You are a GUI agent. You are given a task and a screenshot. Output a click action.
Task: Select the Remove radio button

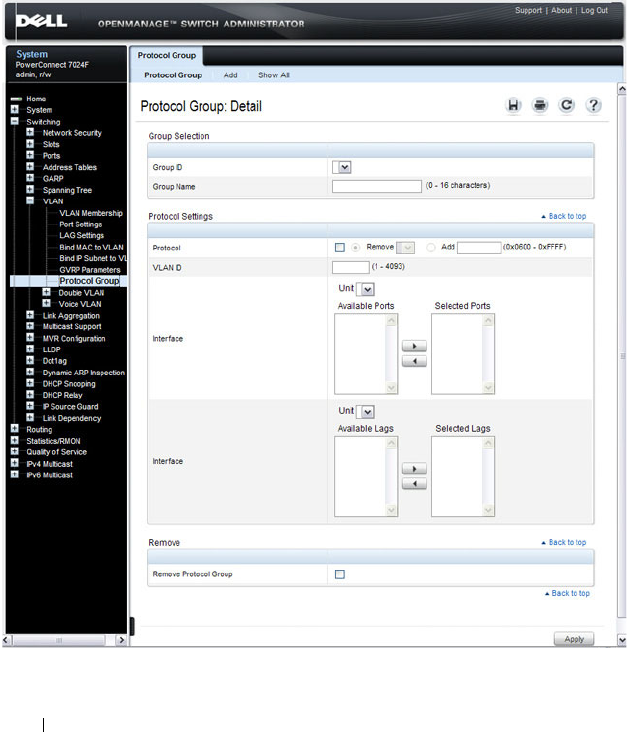point(356,247)
